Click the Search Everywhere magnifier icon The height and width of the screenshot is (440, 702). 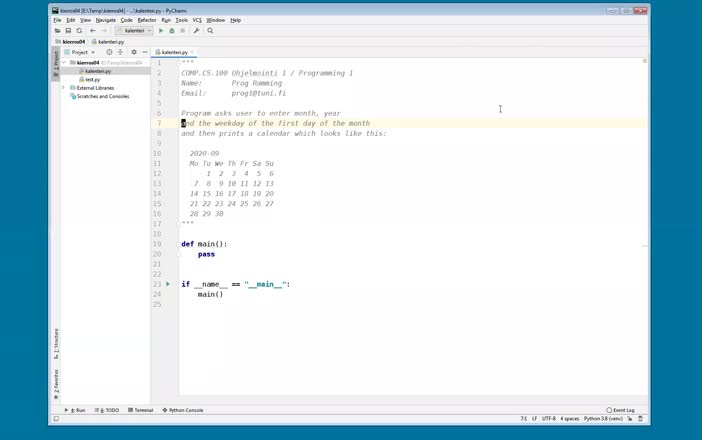(210, 31)
